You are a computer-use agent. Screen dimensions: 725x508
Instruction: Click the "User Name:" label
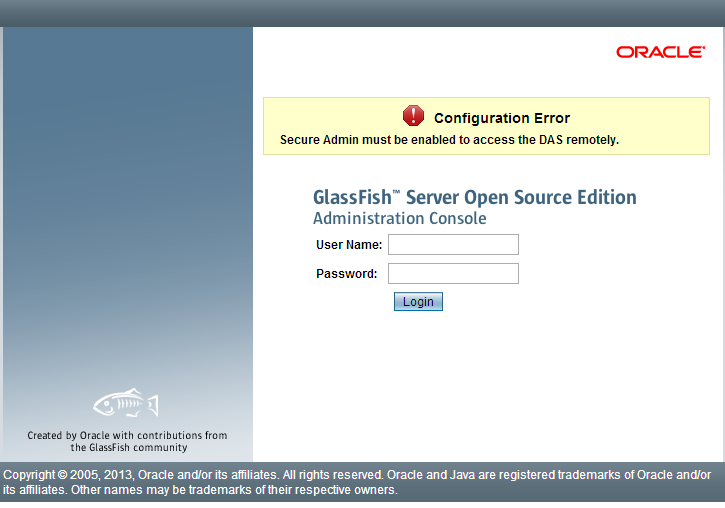point(349,245)
